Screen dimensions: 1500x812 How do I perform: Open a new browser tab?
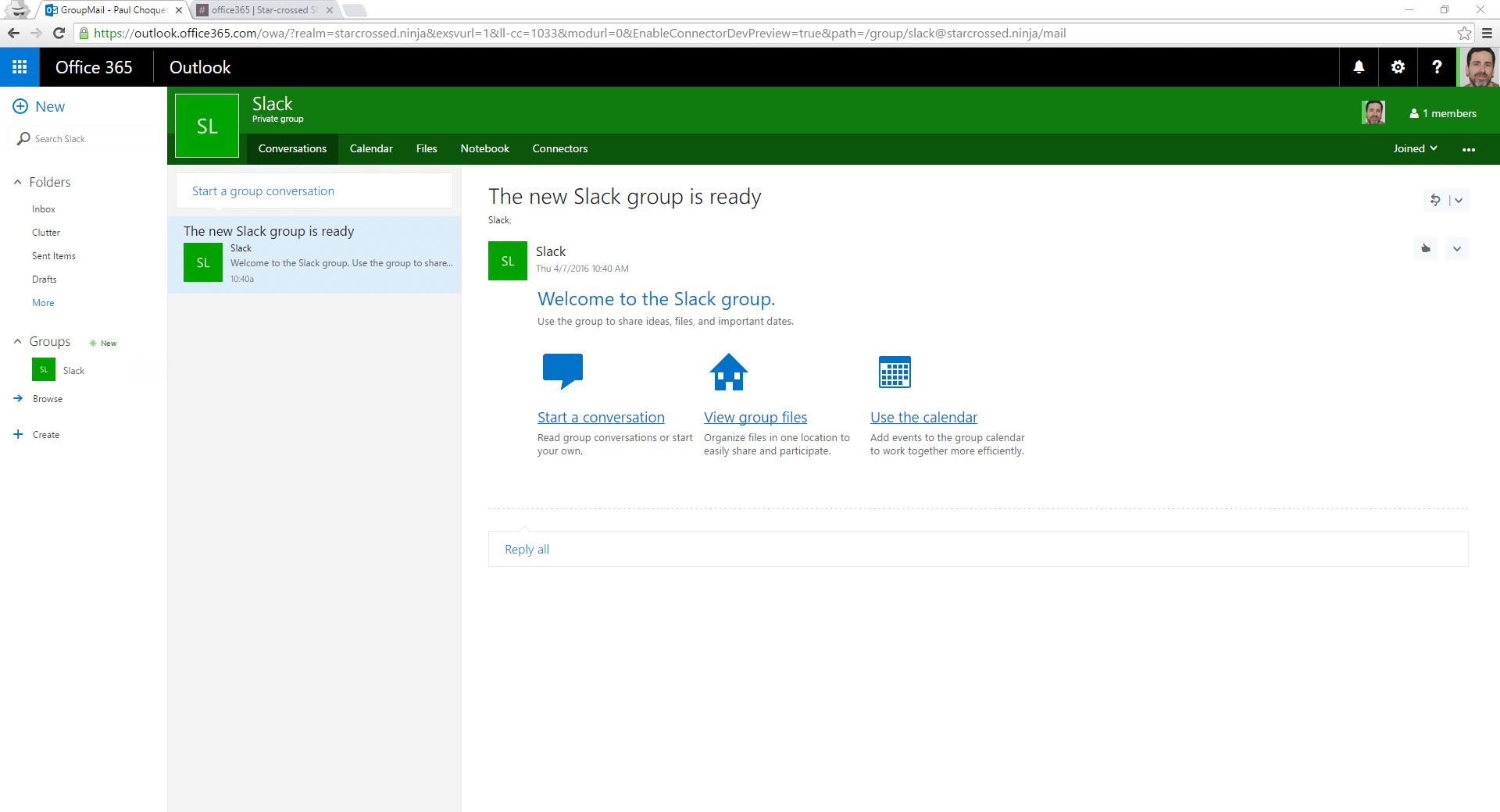pos(354,10)
